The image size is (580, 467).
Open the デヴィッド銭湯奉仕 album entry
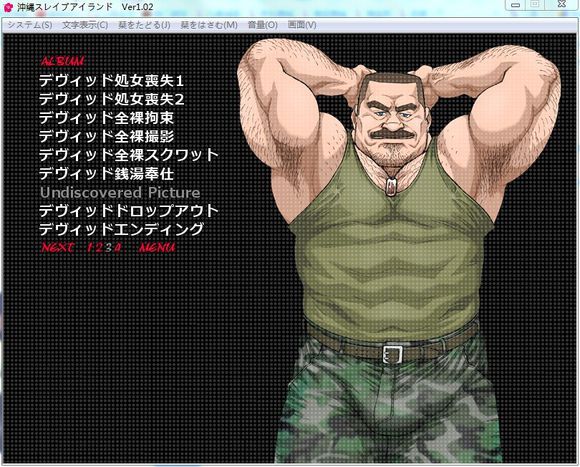point(107,174)
